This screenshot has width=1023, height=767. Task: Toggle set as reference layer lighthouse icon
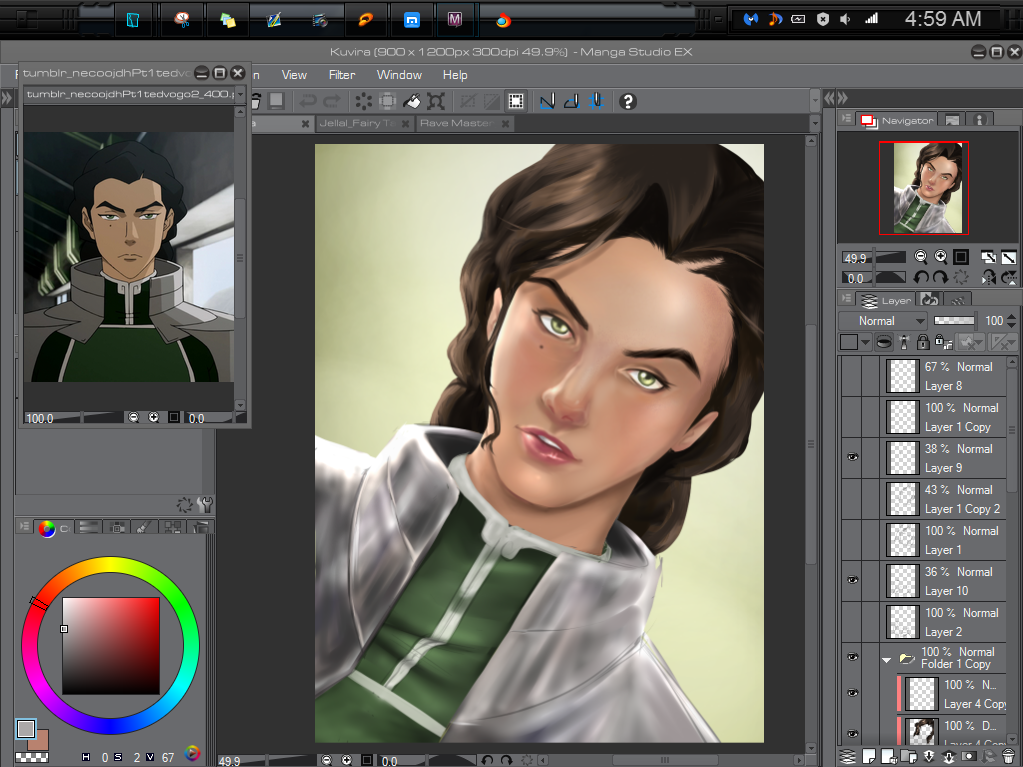(x=904, y=342)
